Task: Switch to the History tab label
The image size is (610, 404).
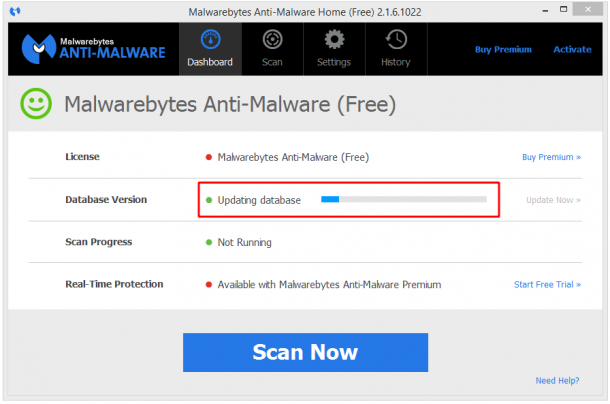Action: (396, 62)
